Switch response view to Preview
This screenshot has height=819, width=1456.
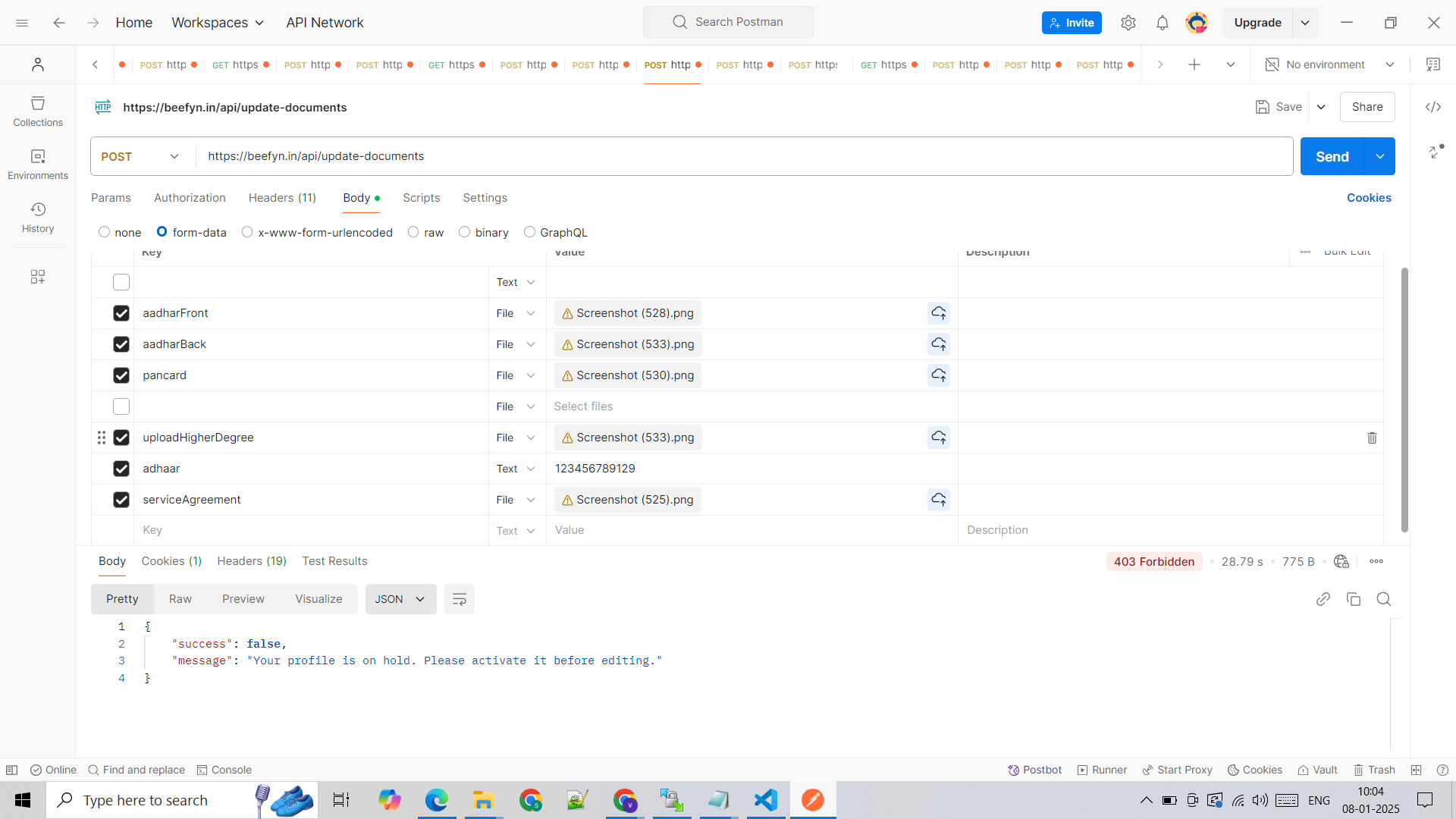(243, 599)
